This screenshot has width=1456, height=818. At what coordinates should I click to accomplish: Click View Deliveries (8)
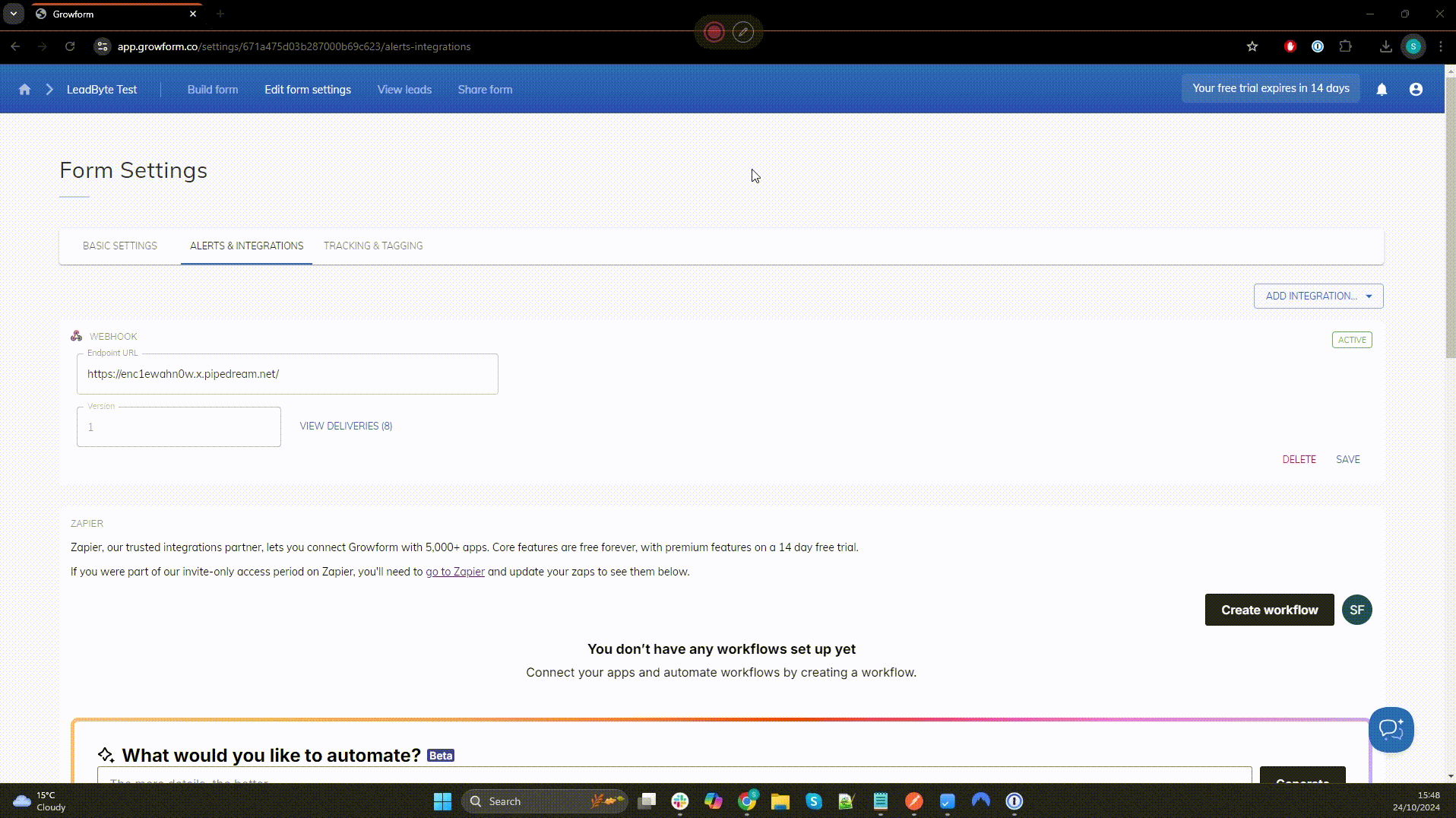point(346,426)
